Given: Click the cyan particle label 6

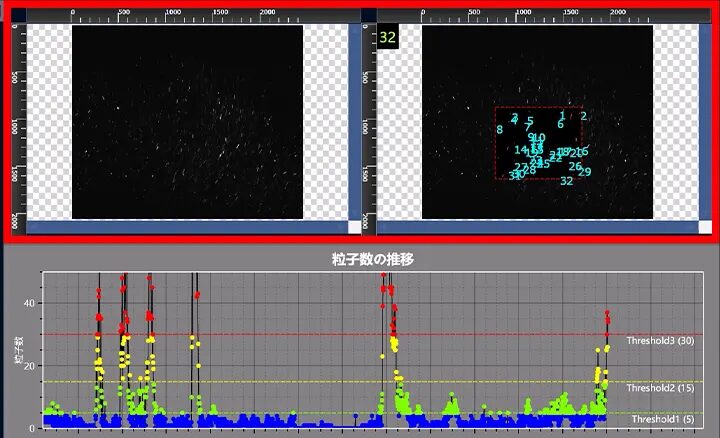Looking at the screenshot, I should point(560,124).
